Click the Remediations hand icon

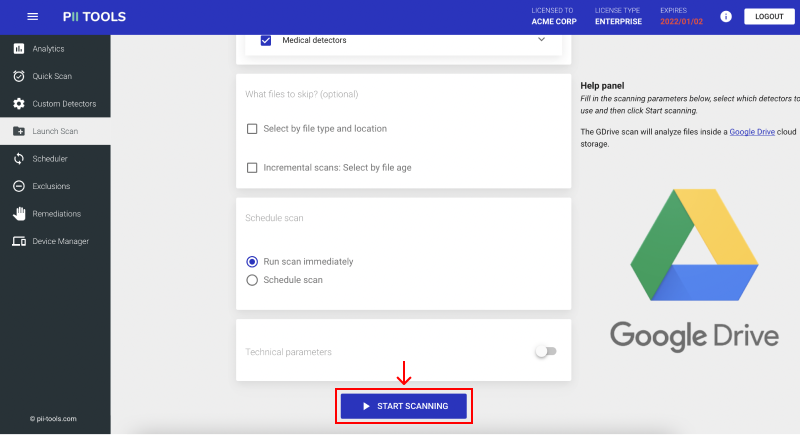[x=19, y=214]
